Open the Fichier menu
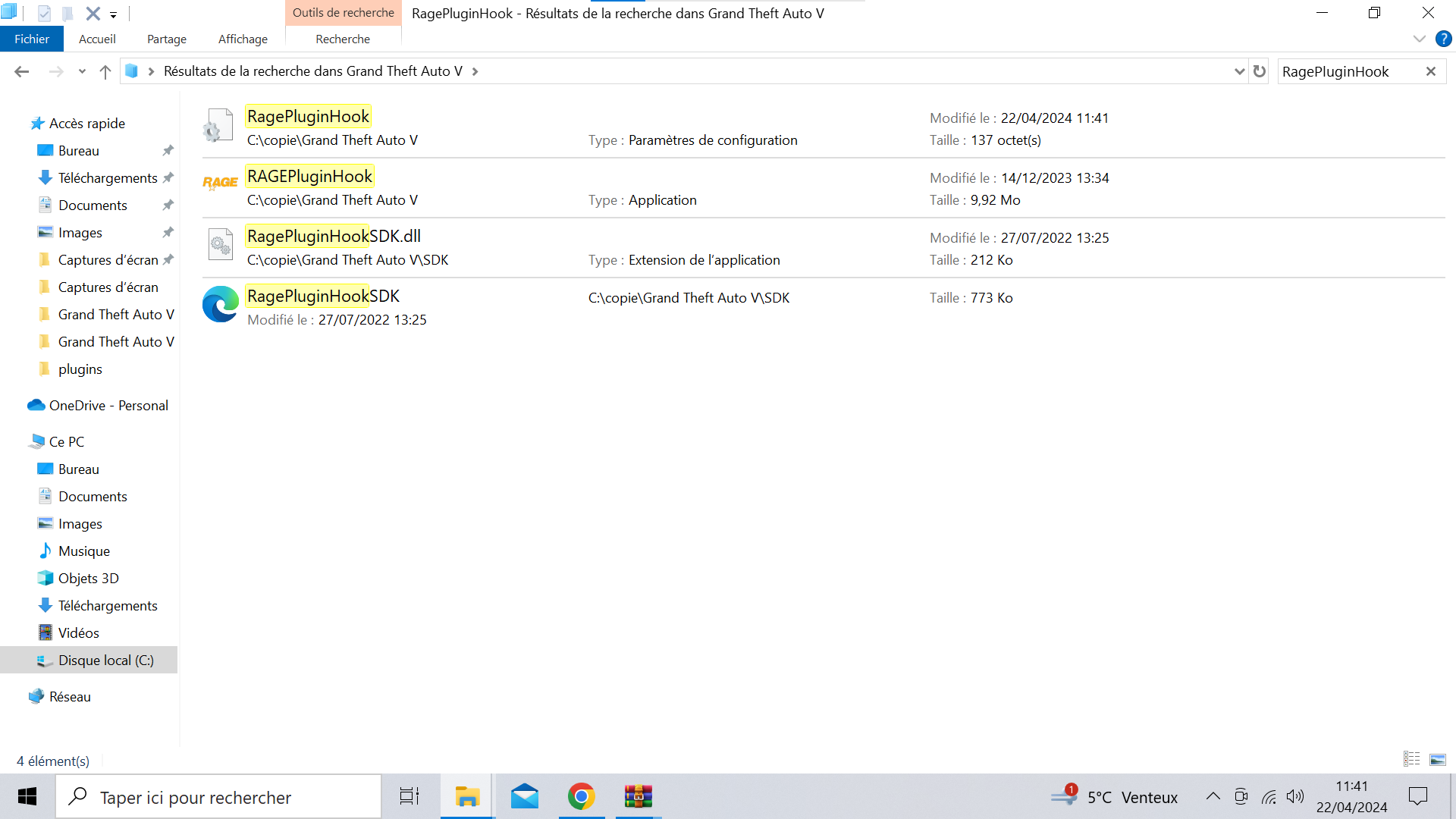The height and width of the screenshot is (819, 1456). coord(31,39)
